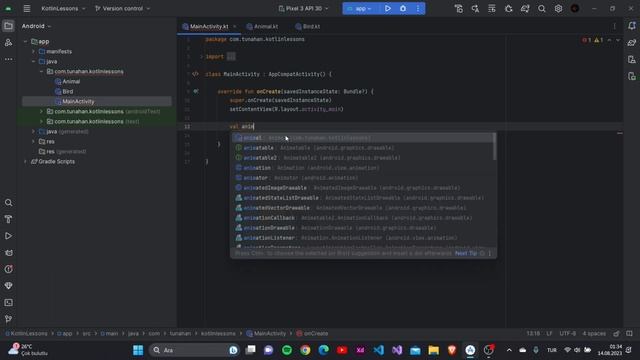Open the Bird class file in tree
The height and width of the screenshot is (360, 640).
[68, 91]
